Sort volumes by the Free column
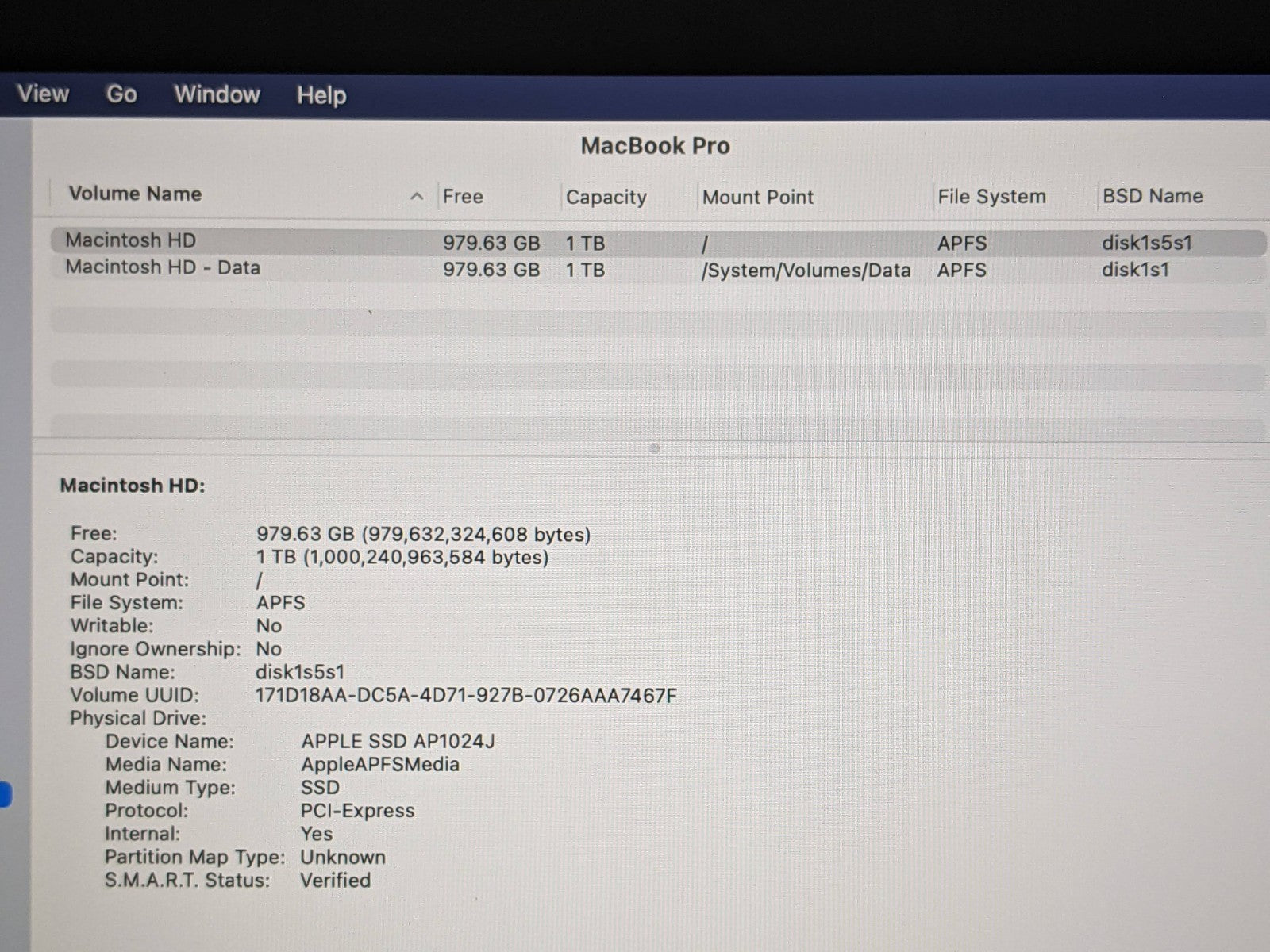 tap(463, 196)
